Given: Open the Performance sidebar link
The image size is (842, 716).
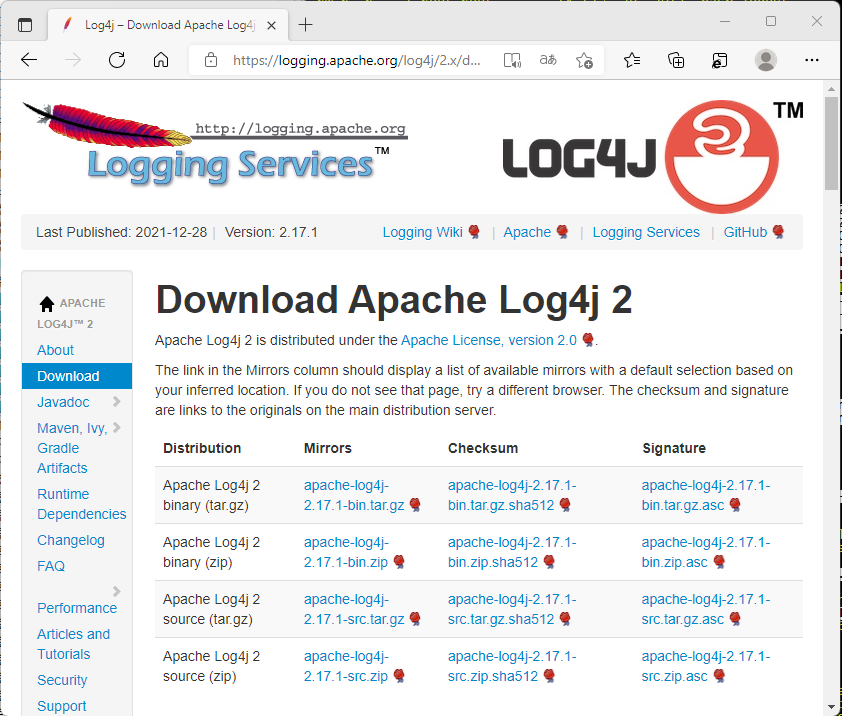Looking at the screenshot, I should click(77, 608).
